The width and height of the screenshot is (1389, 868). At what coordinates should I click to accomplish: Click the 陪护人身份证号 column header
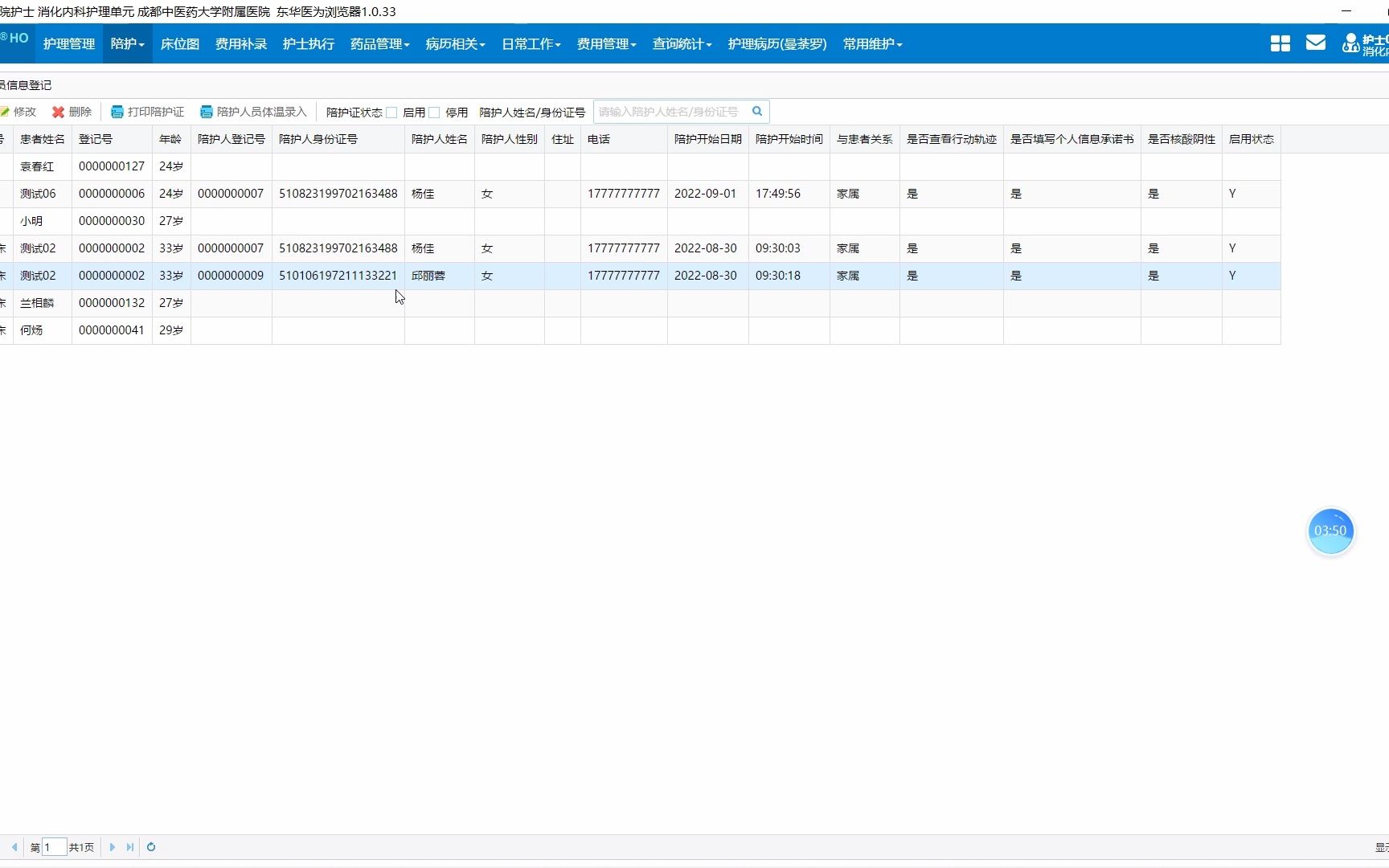(338, 139)
